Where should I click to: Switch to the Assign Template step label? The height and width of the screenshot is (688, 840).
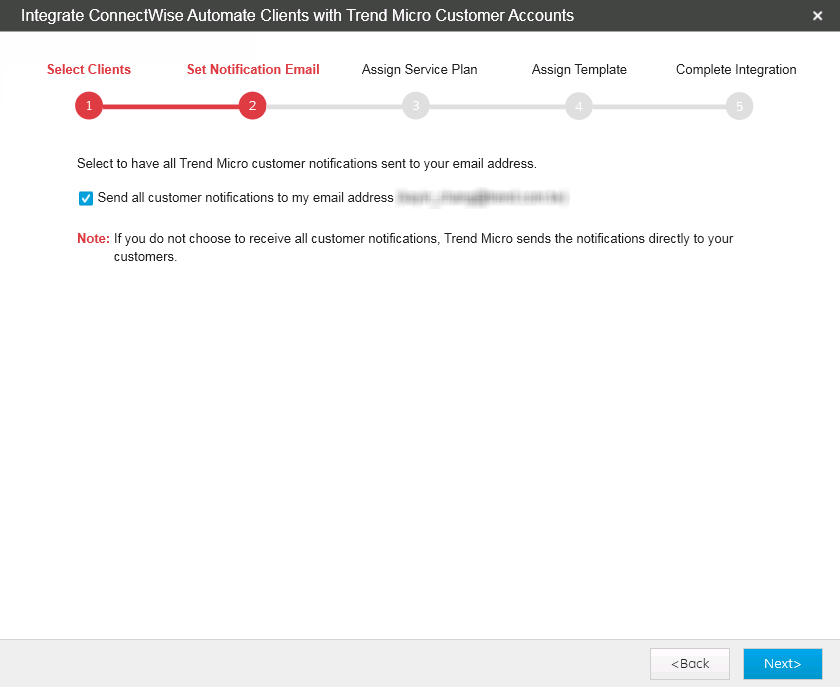[579, 70]
